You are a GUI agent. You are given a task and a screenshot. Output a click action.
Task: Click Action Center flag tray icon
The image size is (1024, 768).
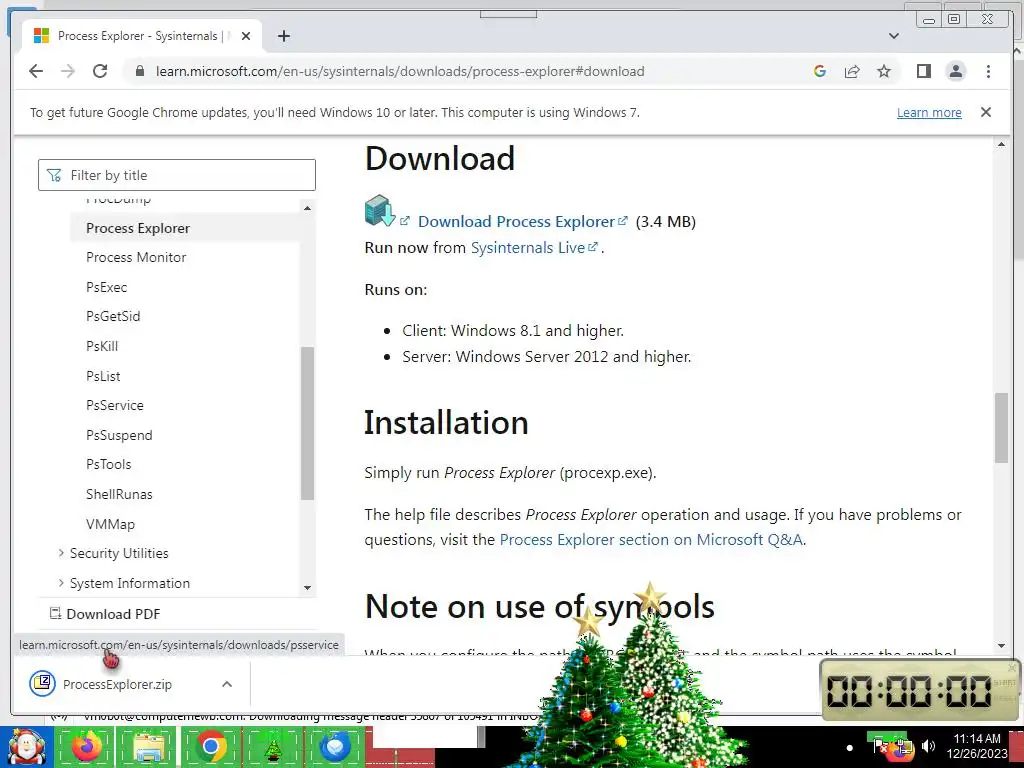tap(879, 746)
